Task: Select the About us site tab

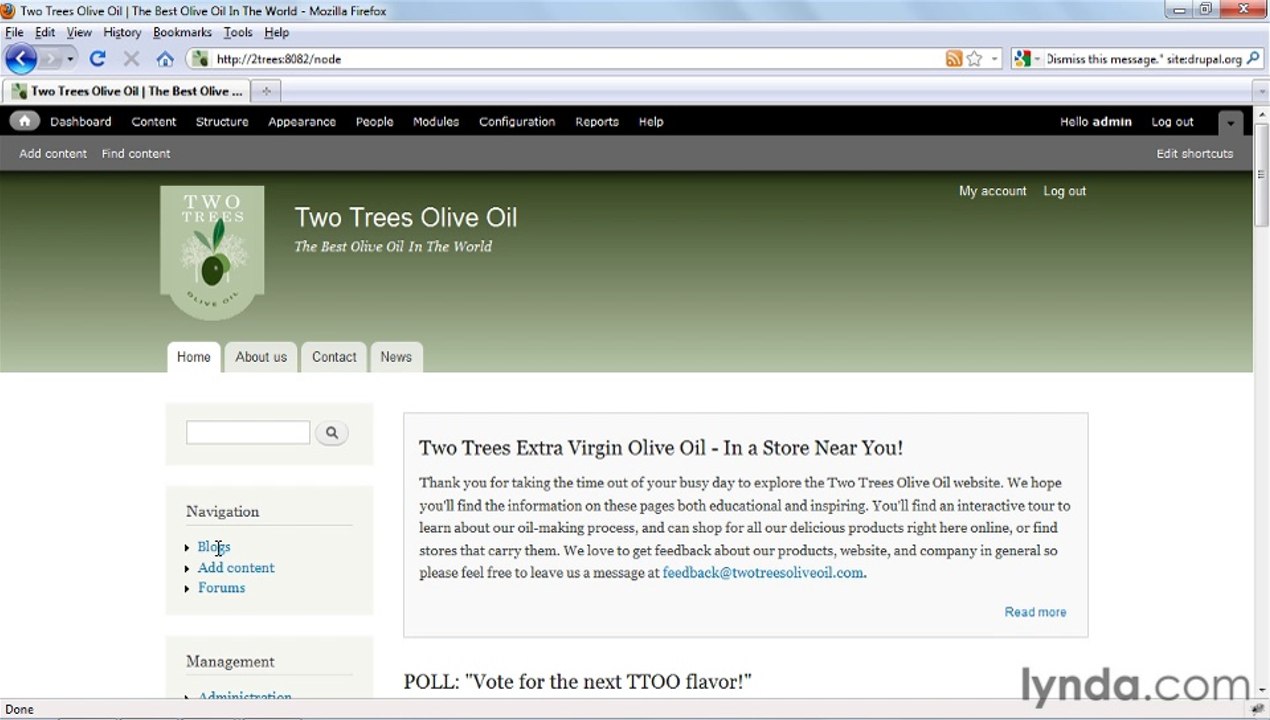Action: (261, 357)
